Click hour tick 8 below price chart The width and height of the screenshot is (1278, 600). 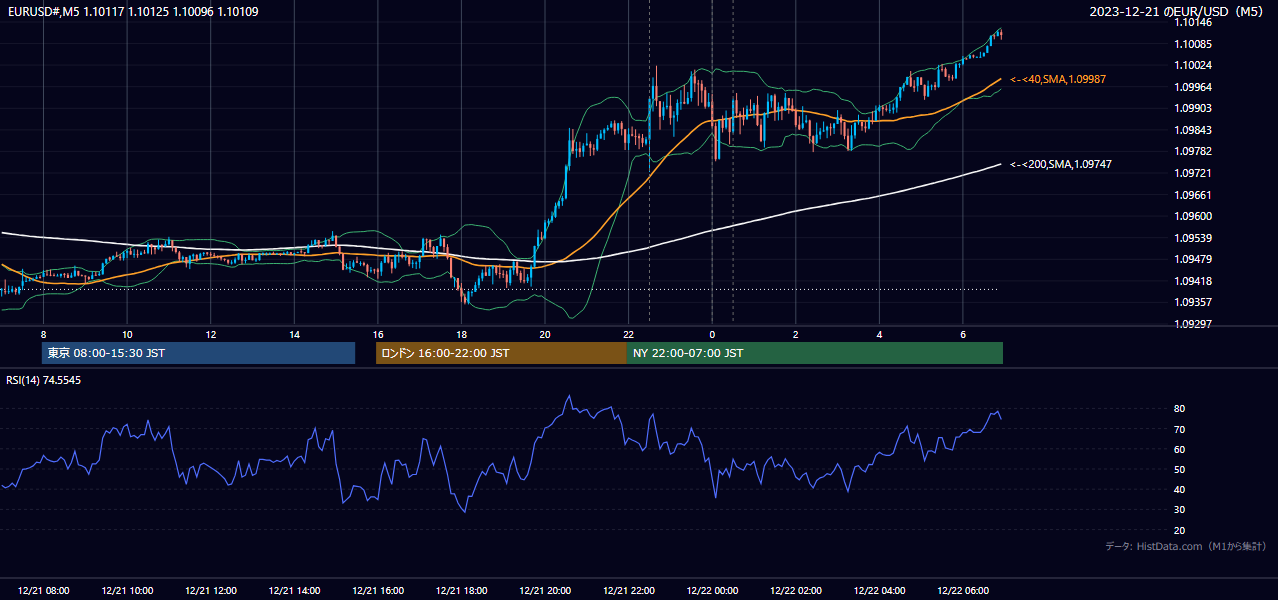(x=44, y=334)
